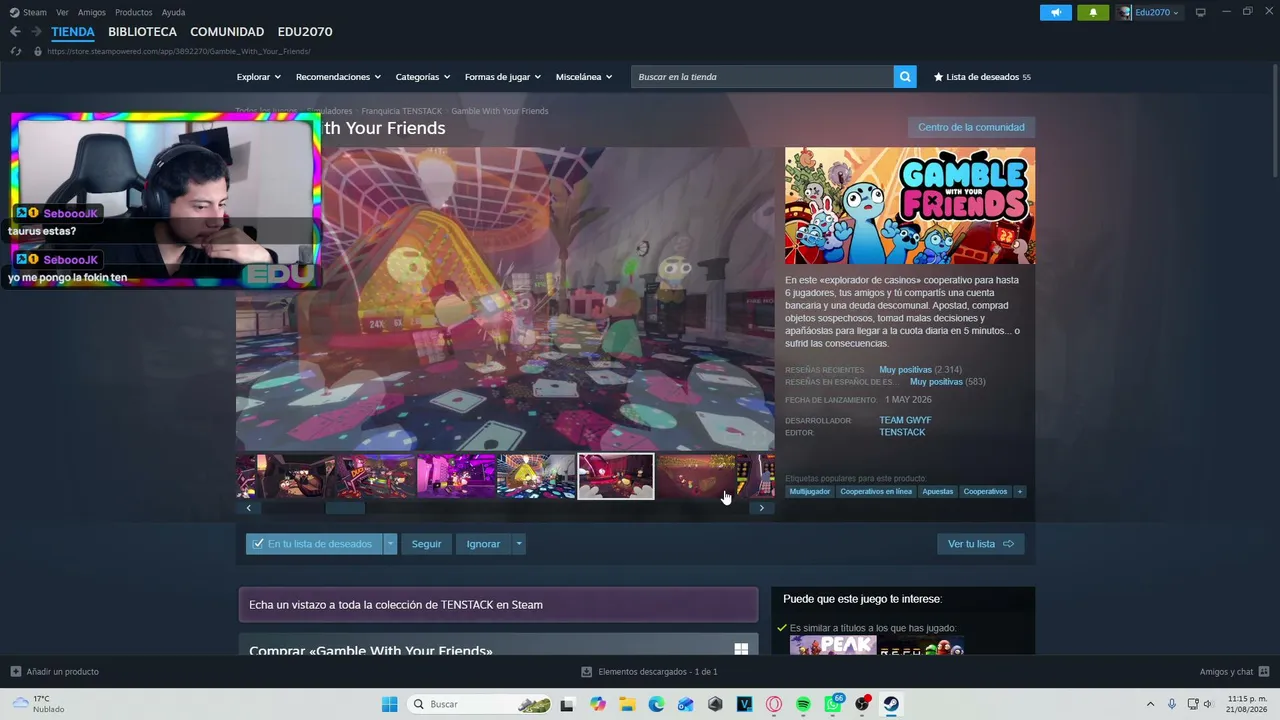The width and height of the screenshot is (1280, 720).
Task: Open the Categorías dropdown
Action: click(423, 77)
